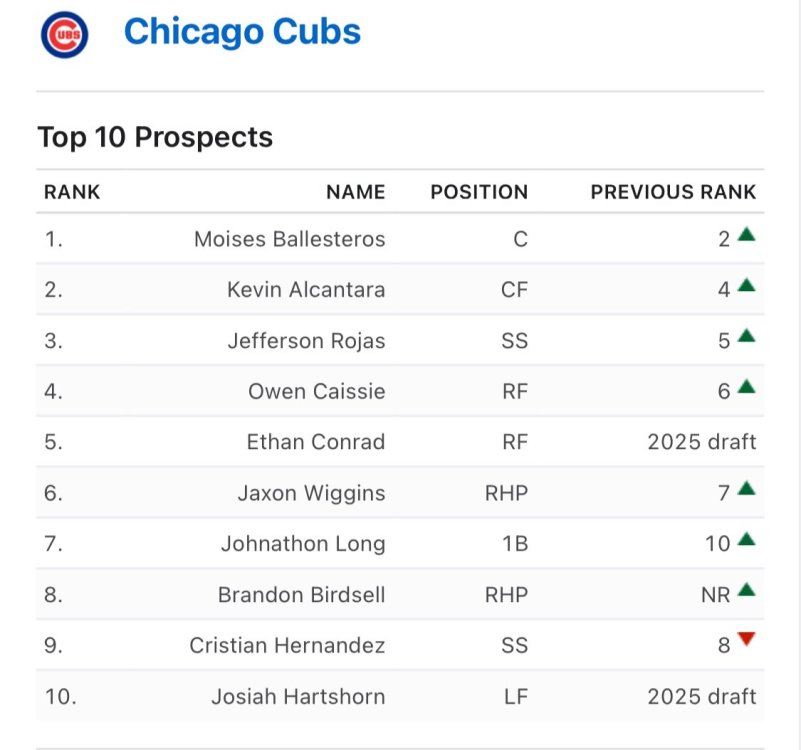
Task: Click Brandon Birdsell player name
Action: click(301, 595)
